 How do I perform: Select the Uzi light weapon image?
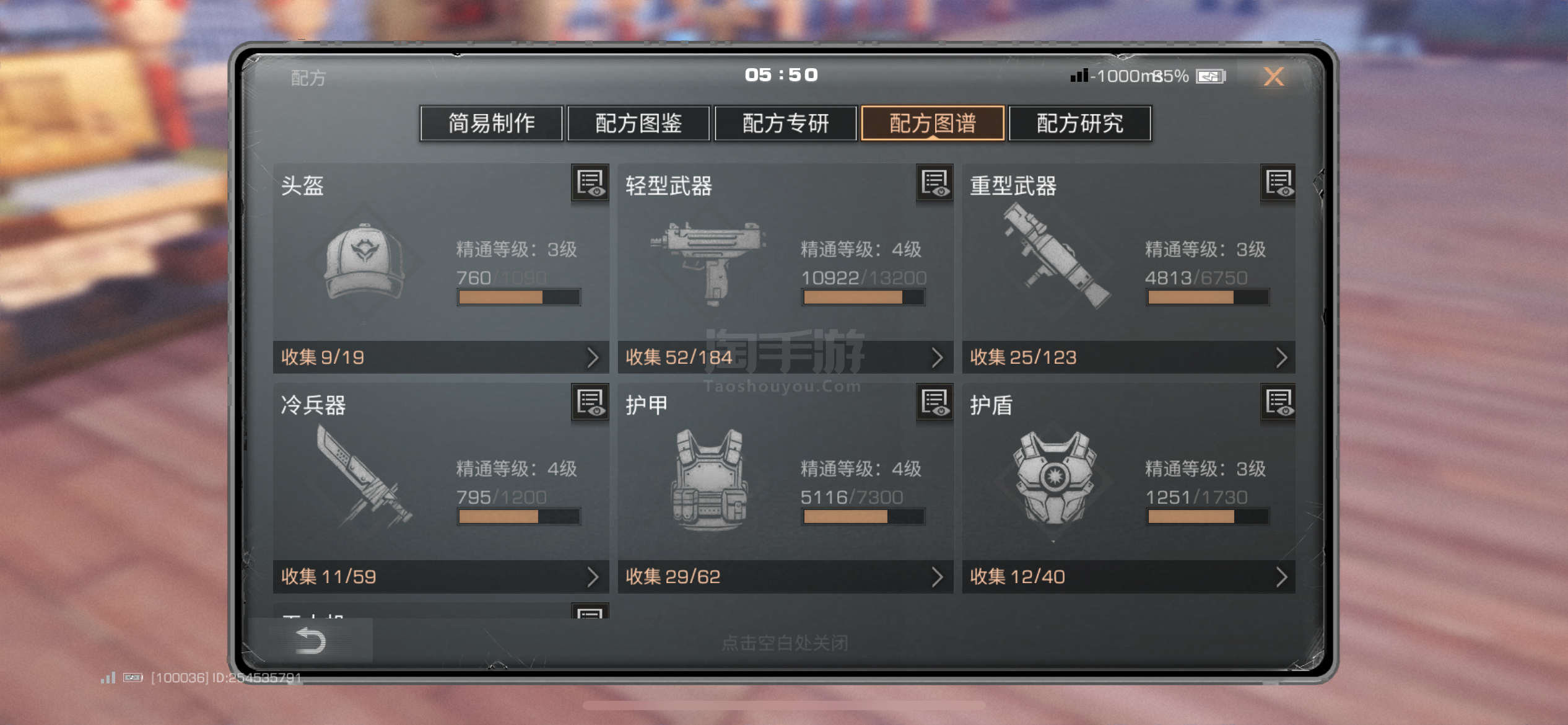tap(708, 262)
